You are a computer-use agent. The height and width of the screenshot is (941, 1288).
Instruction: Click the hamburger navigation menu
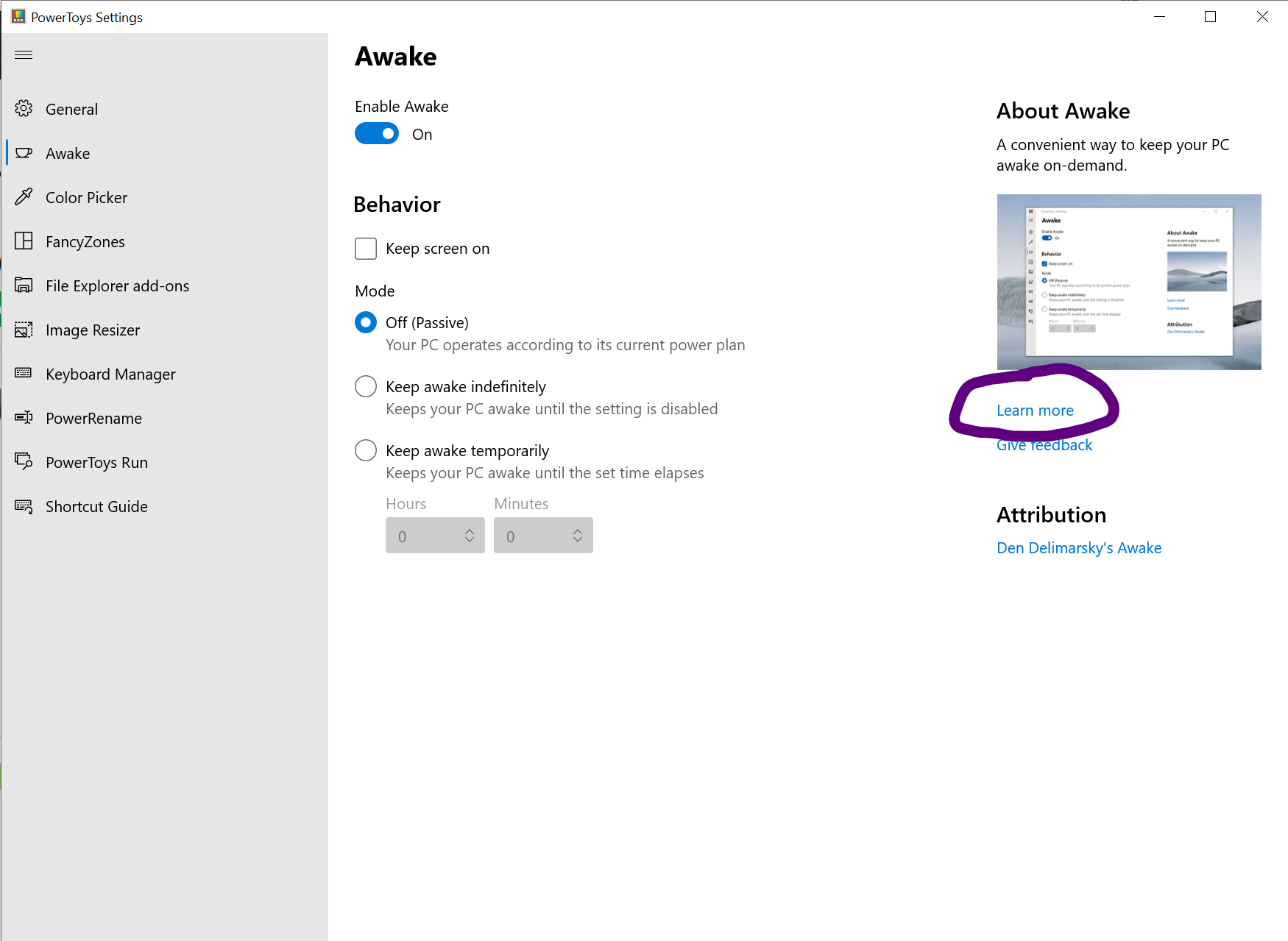pyautogui.click(x=24, y=54)
